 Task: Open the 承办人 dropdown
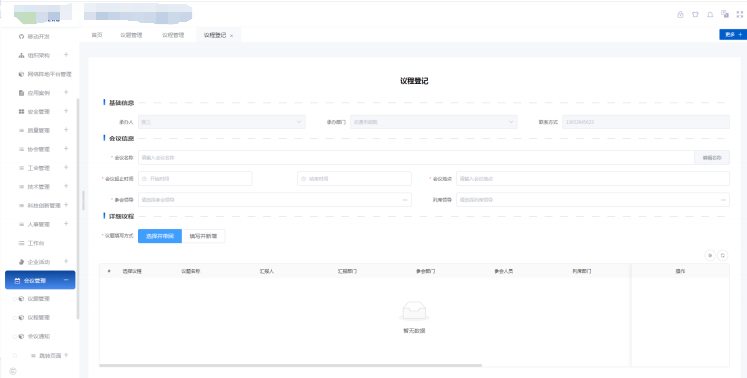(x=222, y=122)
